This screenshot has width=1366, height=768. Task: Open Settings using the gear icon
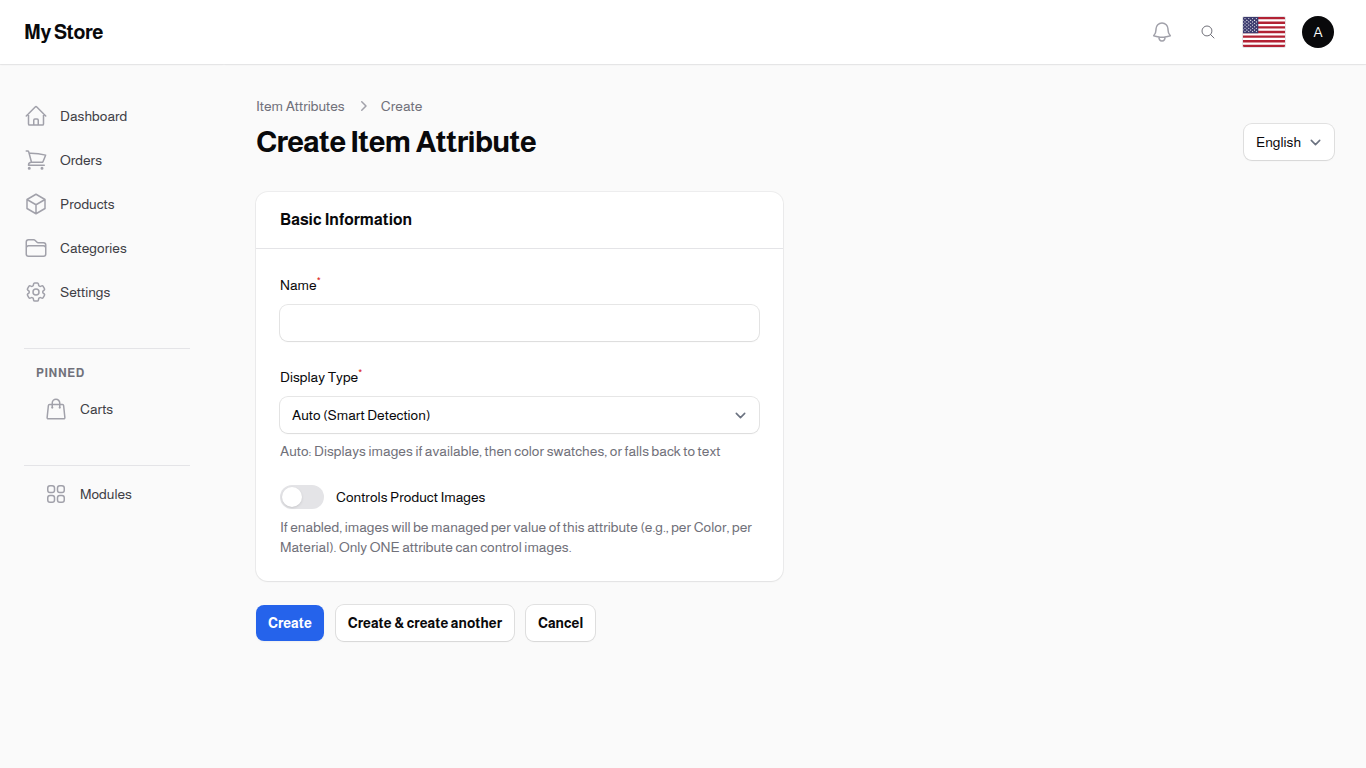coord(36,292)
